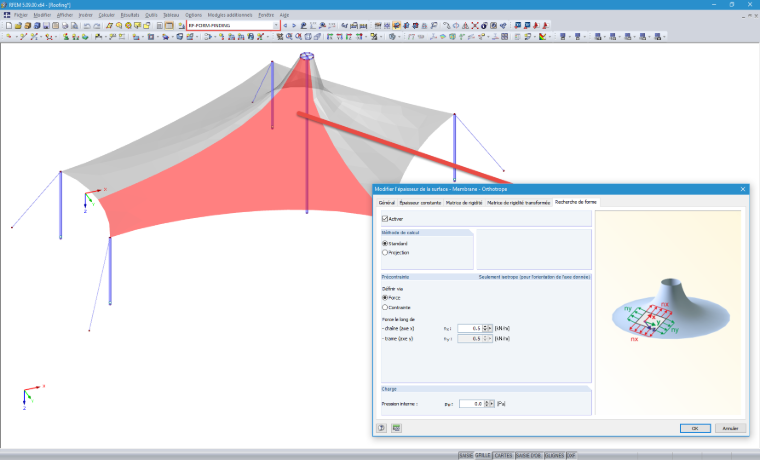This screenshot has width=760, height=460.
Task: Increase chaîne force using spinner arrows
Action: [x=485, y=327]
